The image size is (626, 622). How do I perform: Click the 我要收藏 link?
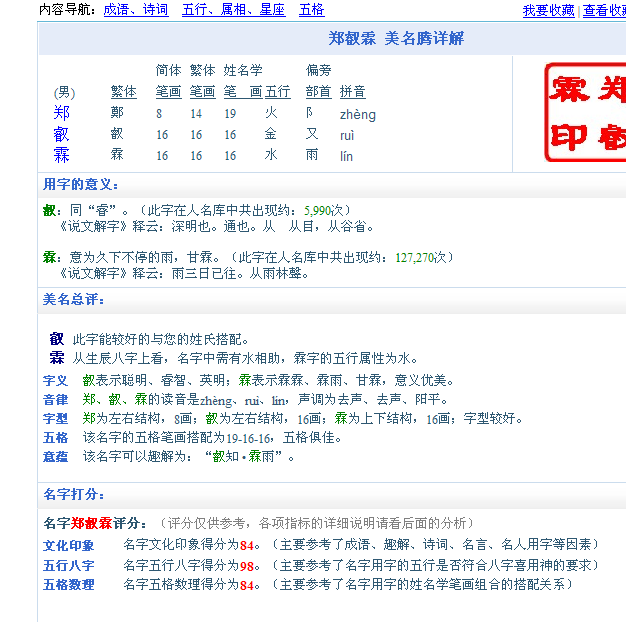click(x=549, y=10)
